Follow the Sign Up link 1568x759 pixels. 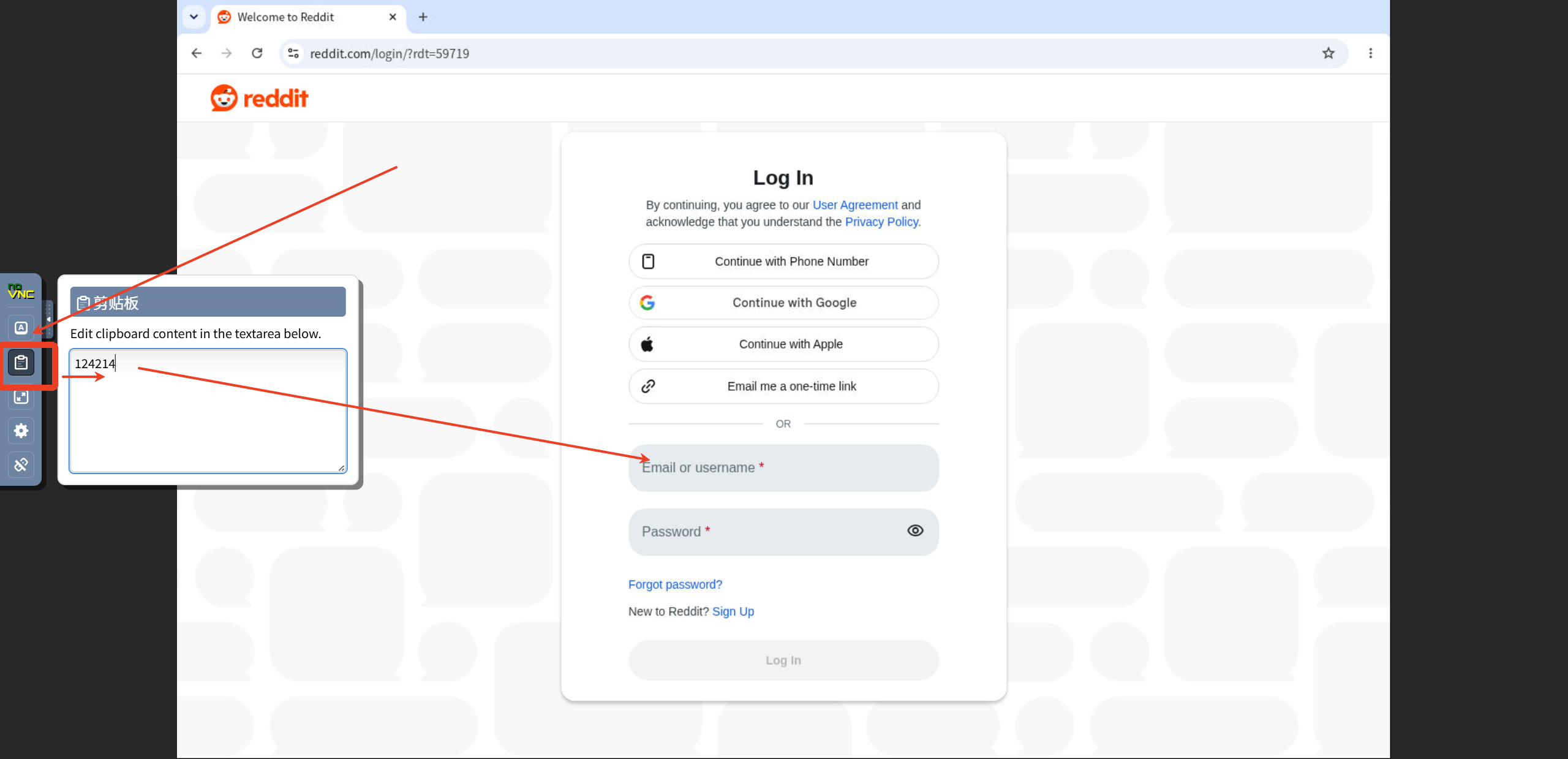733,611
